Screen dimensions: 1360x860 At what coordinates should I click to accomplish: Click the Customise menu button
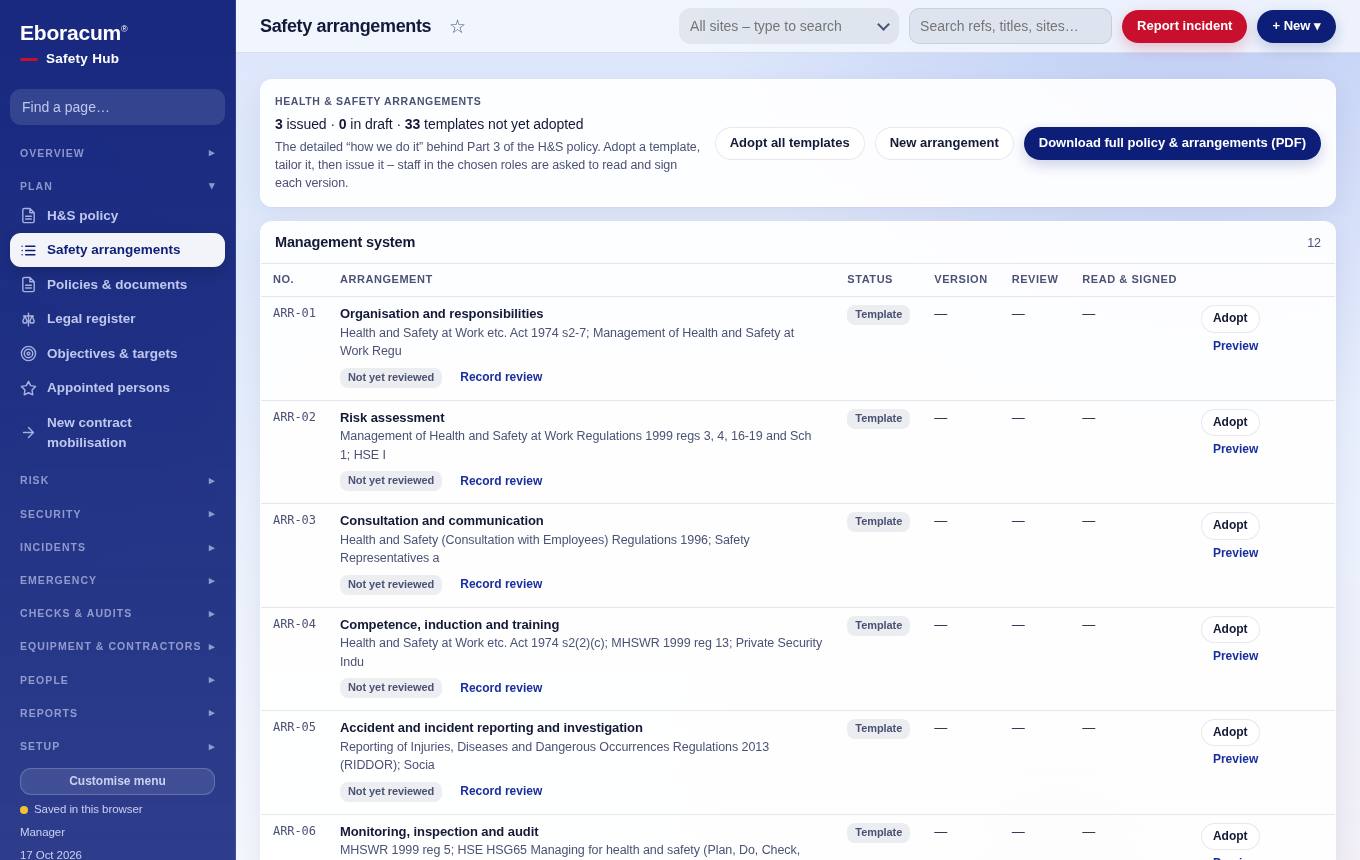coord(117,781)
